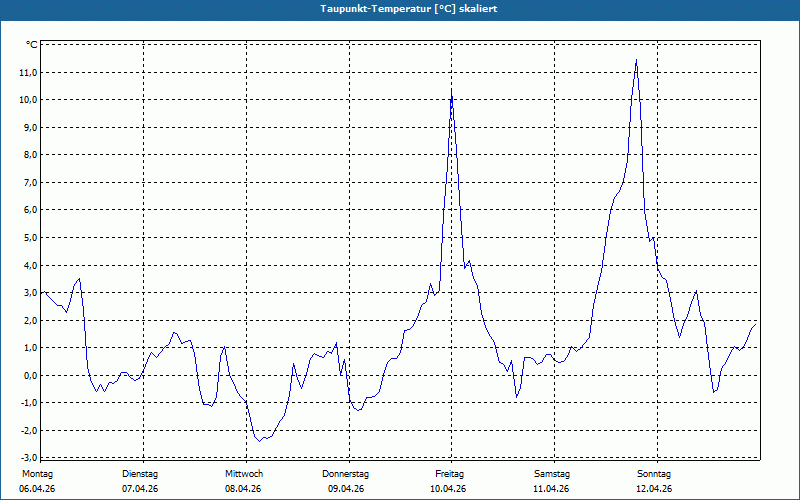This screenshot has width=800, height=500.
Task: Click the Donnerstag day label
Action: (x=345, y=474)
